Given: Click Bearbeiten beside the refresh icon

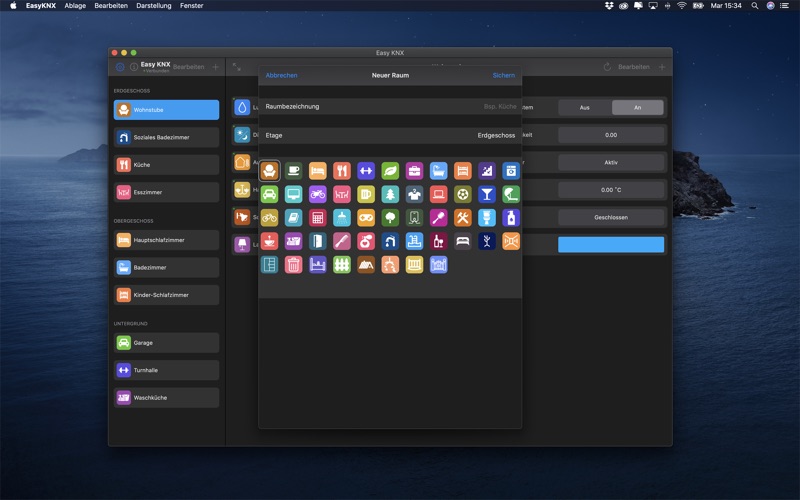Looking at the screenshot, I should click(634, 67).
